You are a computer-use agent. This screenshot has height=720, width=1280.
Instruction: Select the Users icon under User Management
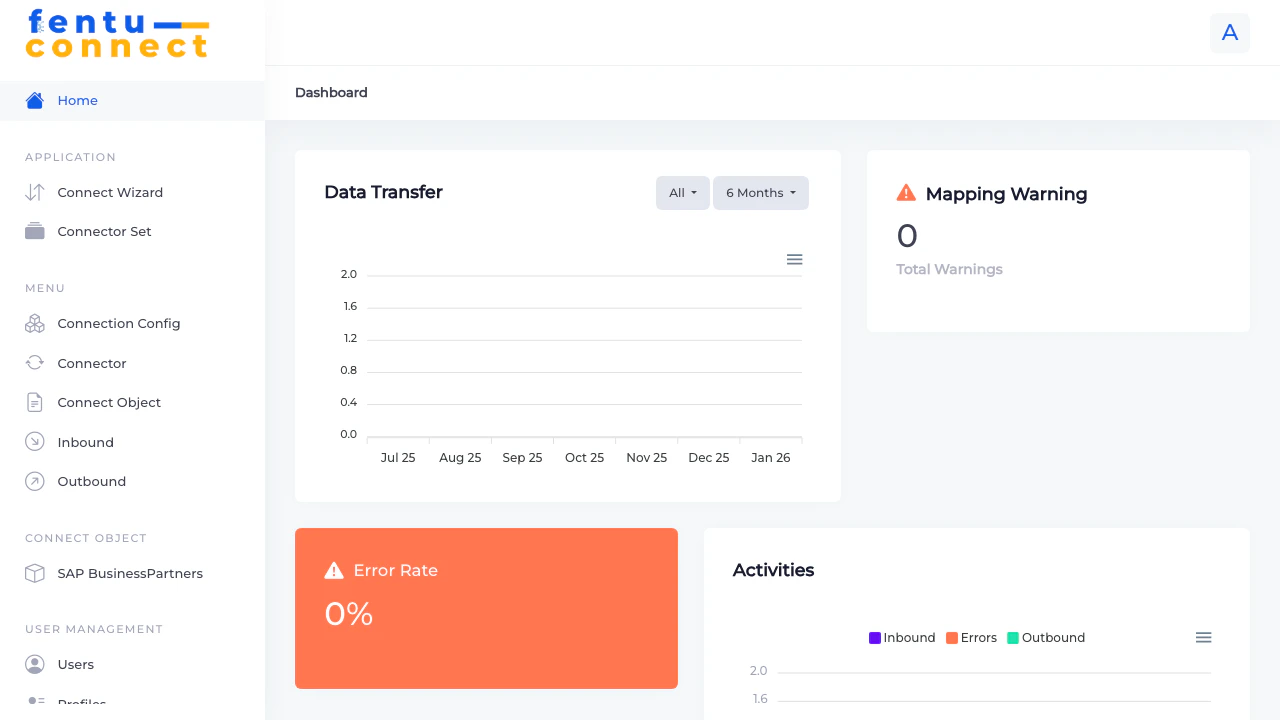click(x=34, y=664)
